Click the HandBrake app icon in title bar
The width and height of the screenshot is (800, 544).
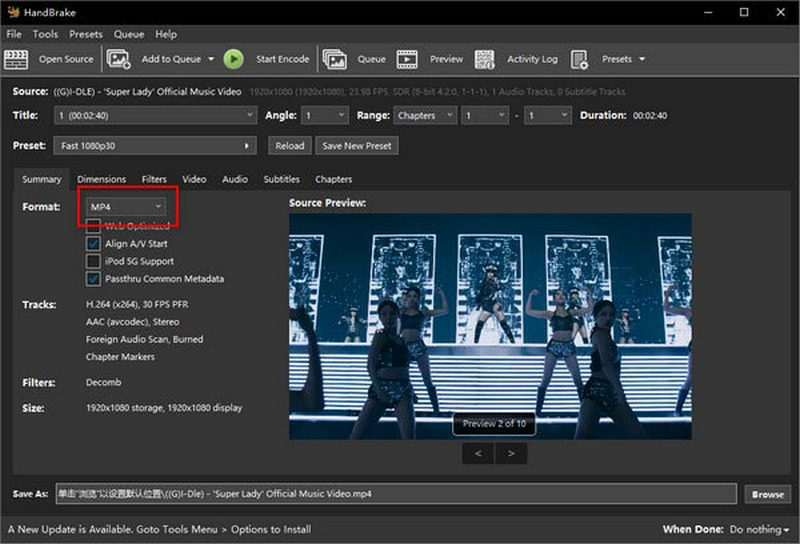coord(13,12)
